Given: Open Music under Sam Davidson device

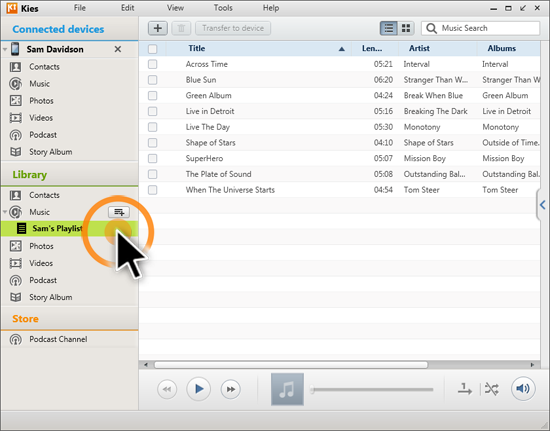Looking at the screenshot, I should point(39,84).
